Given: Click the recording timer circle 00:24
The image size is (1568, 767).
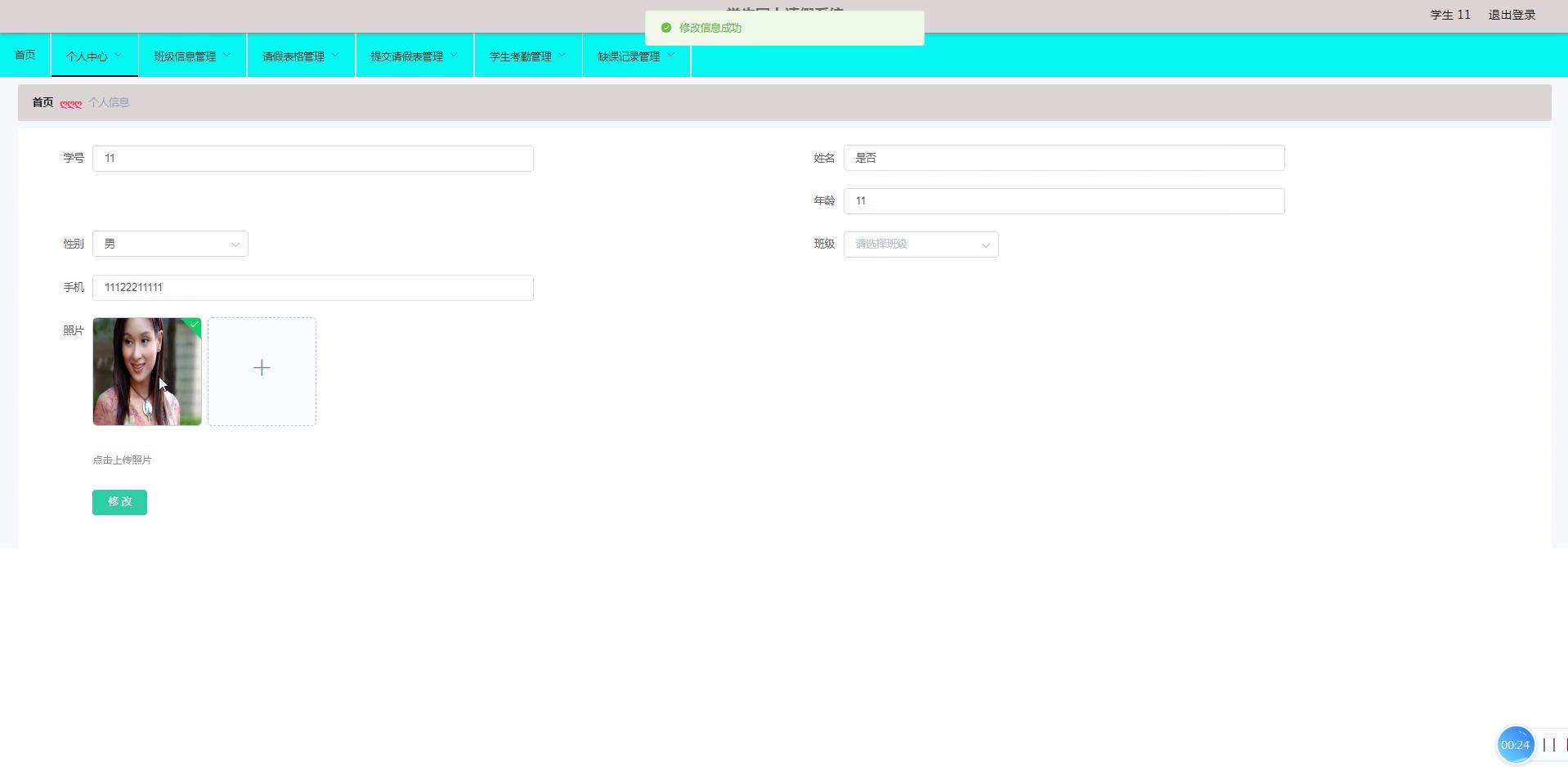Looking at the screenshot, I should [1514, 745].
